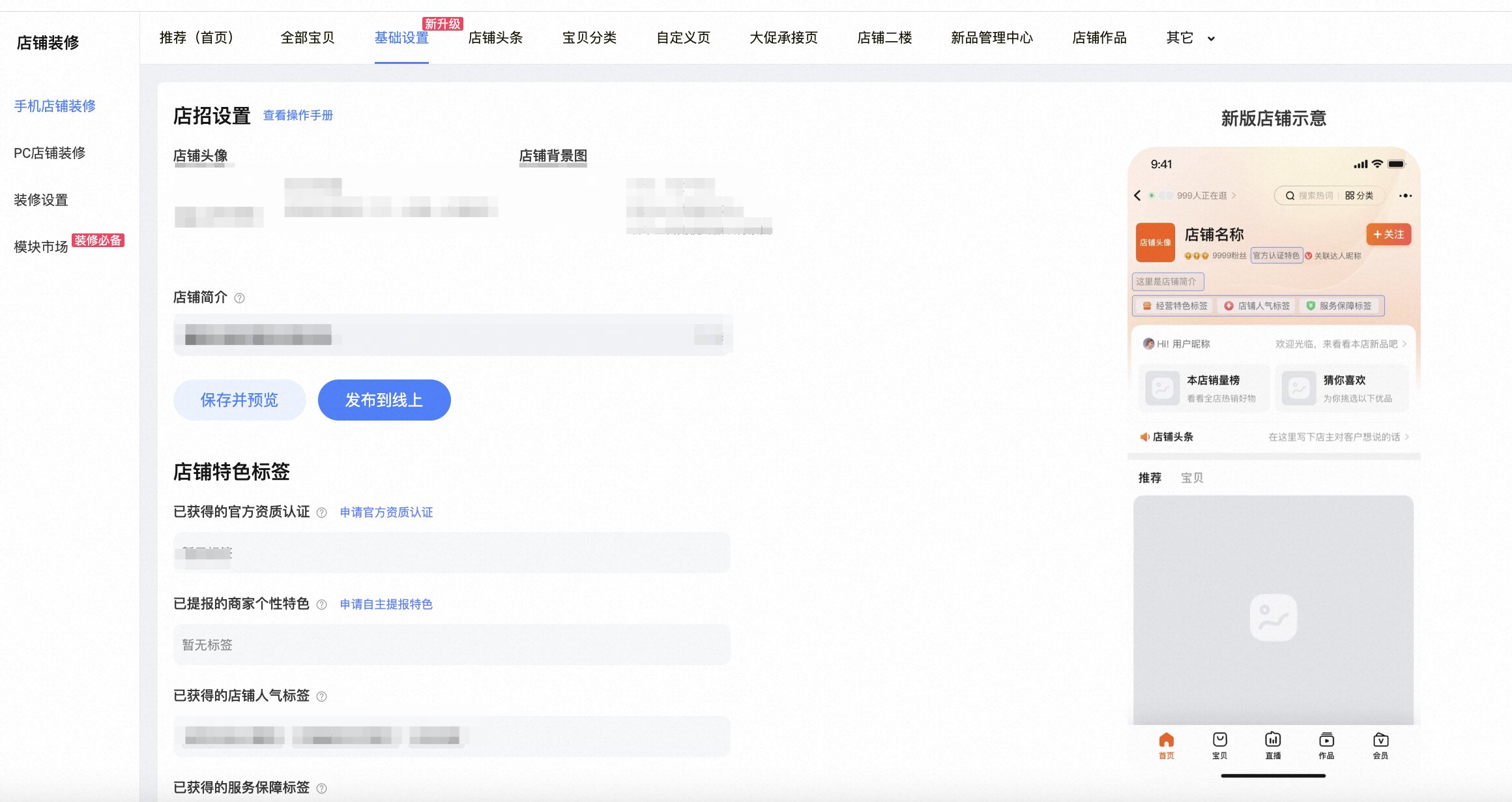Focus the 店铺简介 input field
The width and height of the screenshot is (1512, 802).
pyautogui.click(x=453, y=335)
